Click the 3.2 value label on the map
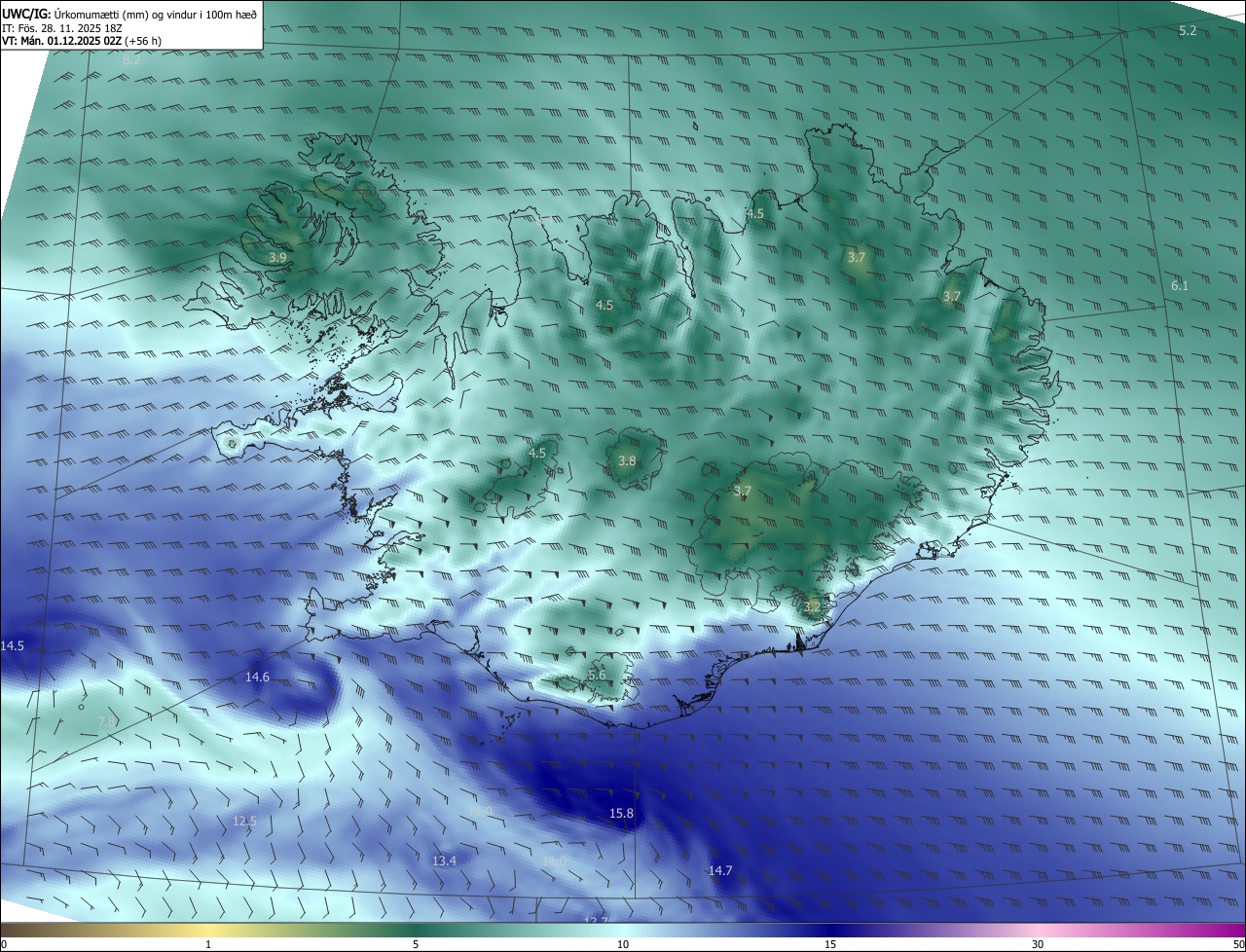 813,606
